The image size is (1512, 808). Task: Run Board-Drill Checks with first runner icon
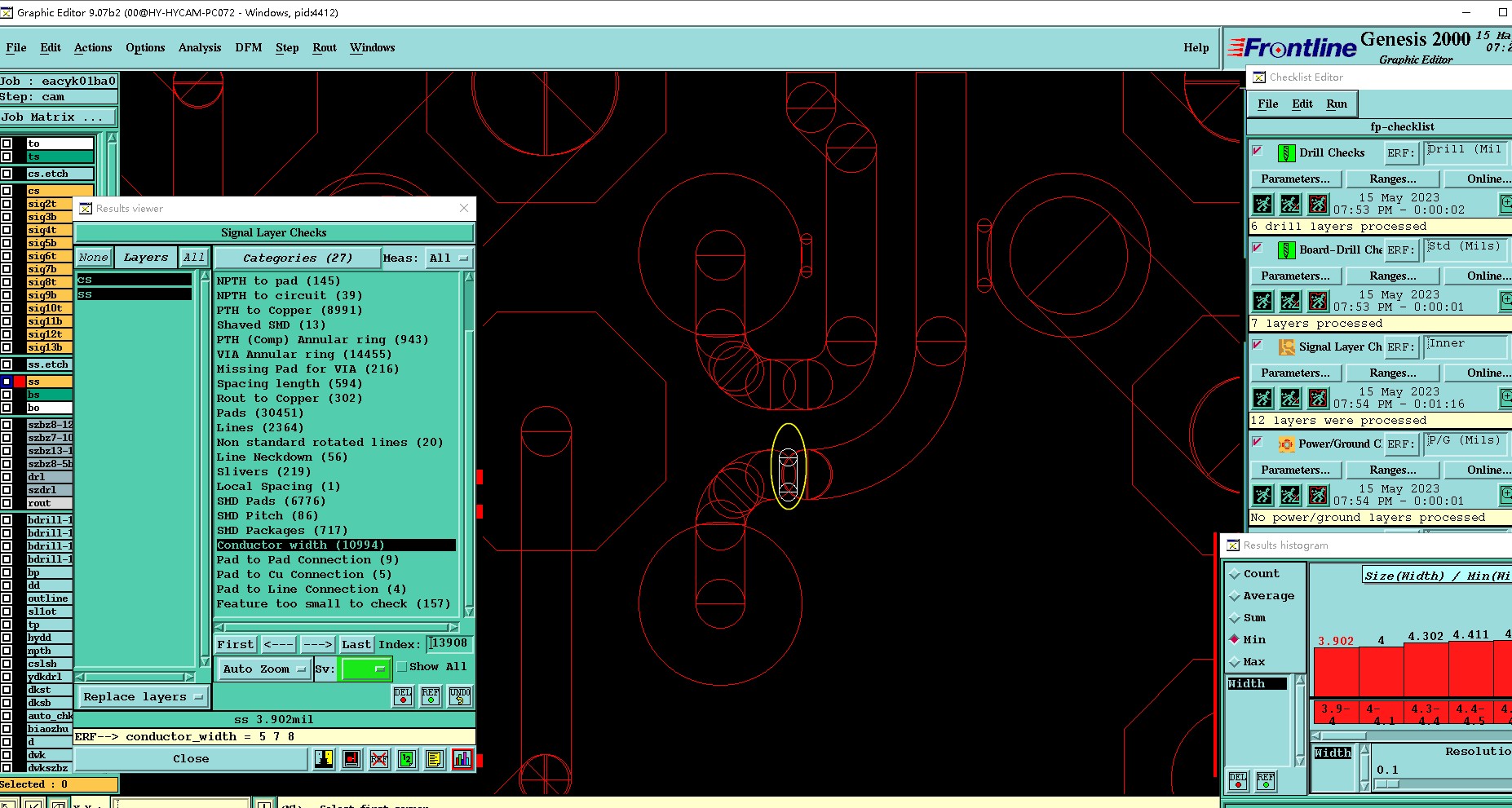[x=1262, y=301]
